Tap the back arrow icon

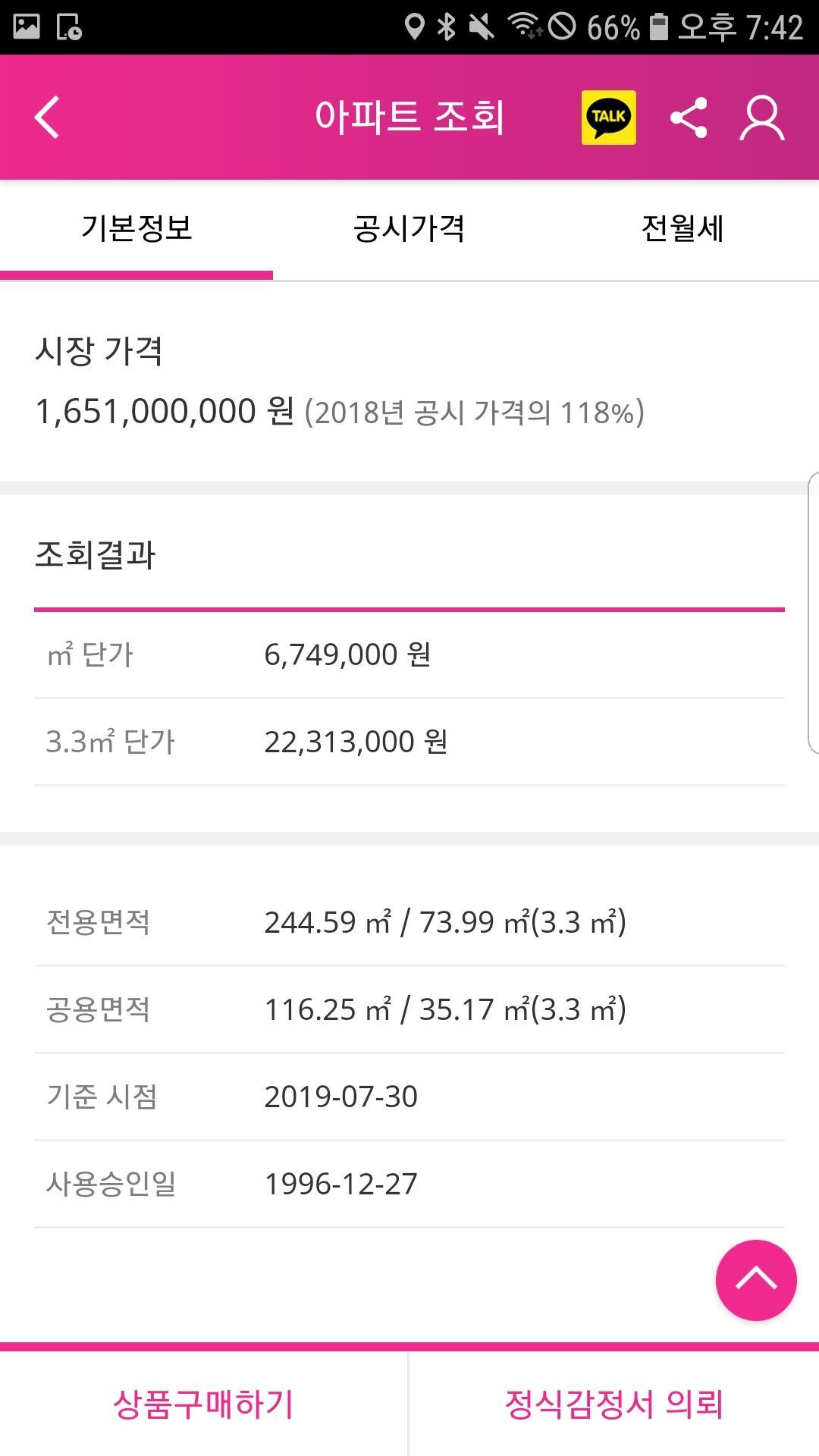point(47,118)
